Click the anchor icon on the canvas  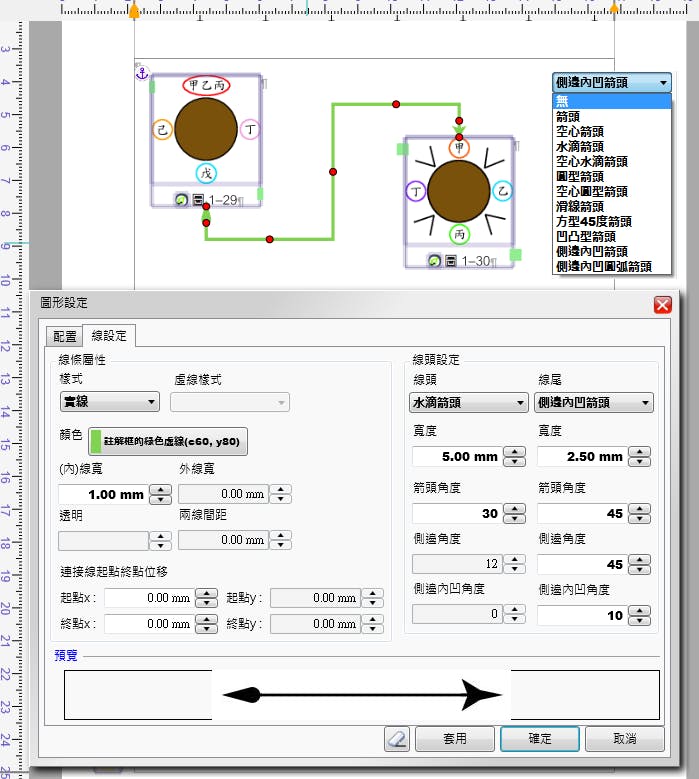tap(141, 72)
